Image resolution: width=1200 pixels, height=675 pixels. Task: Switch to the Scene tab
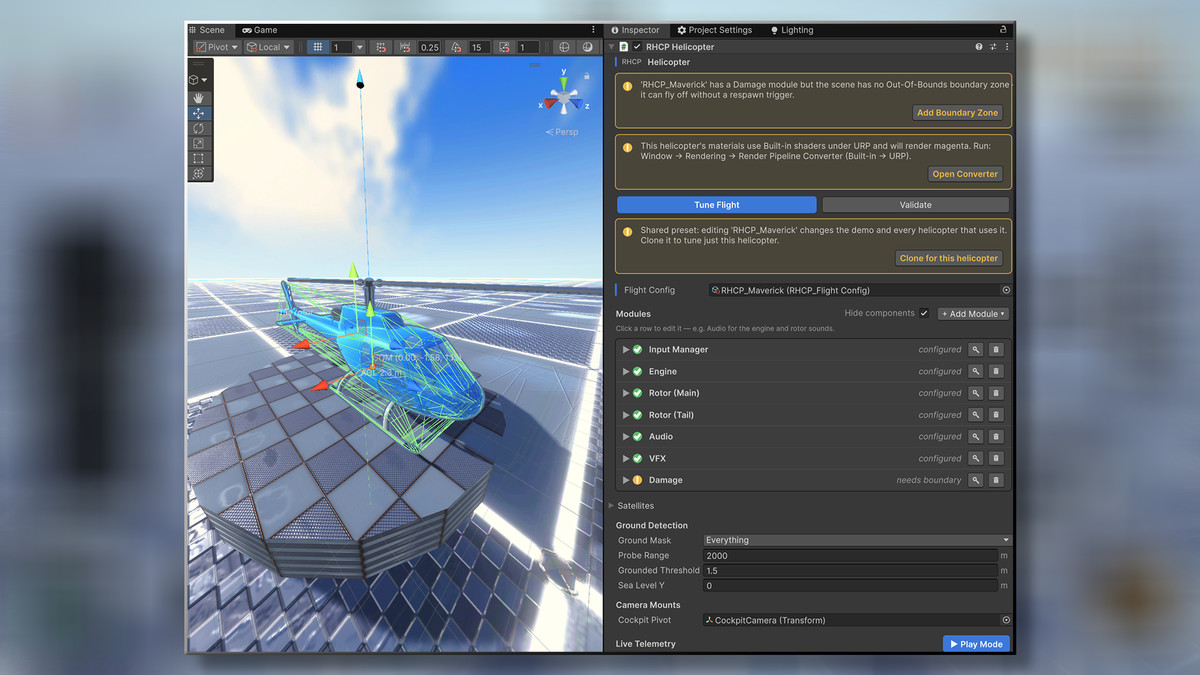point(208,30)
